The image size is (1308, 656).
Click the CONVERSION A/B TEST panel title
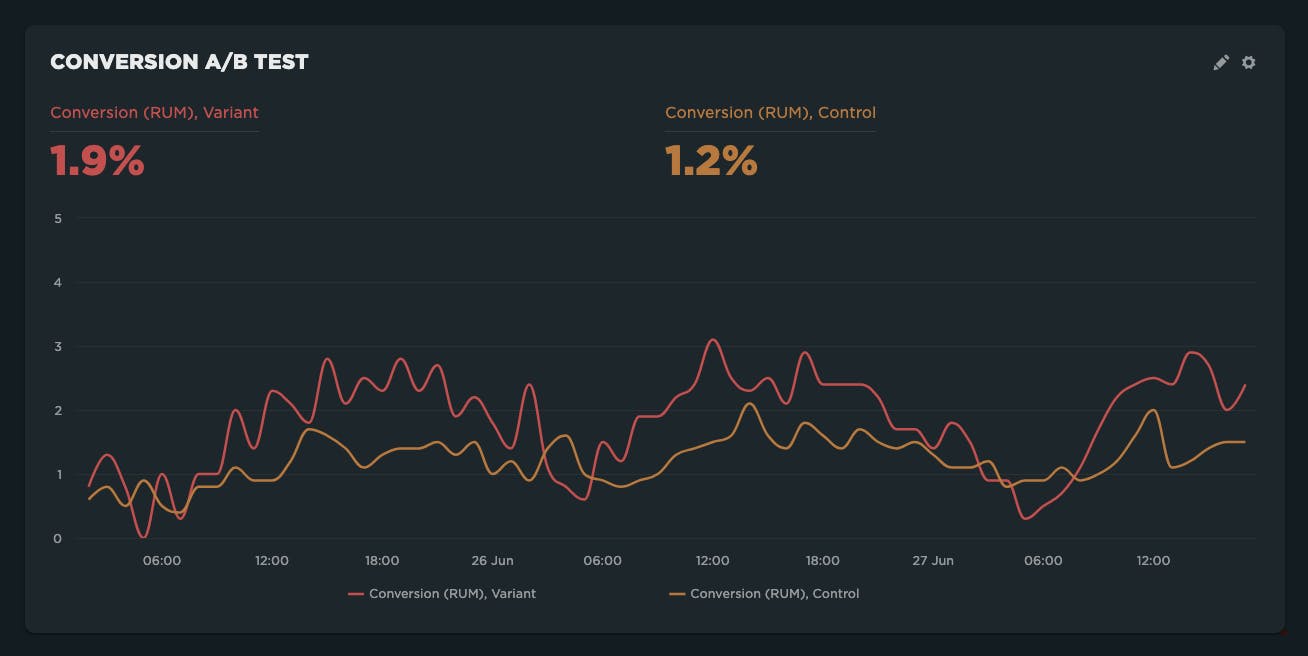(180, 61)
